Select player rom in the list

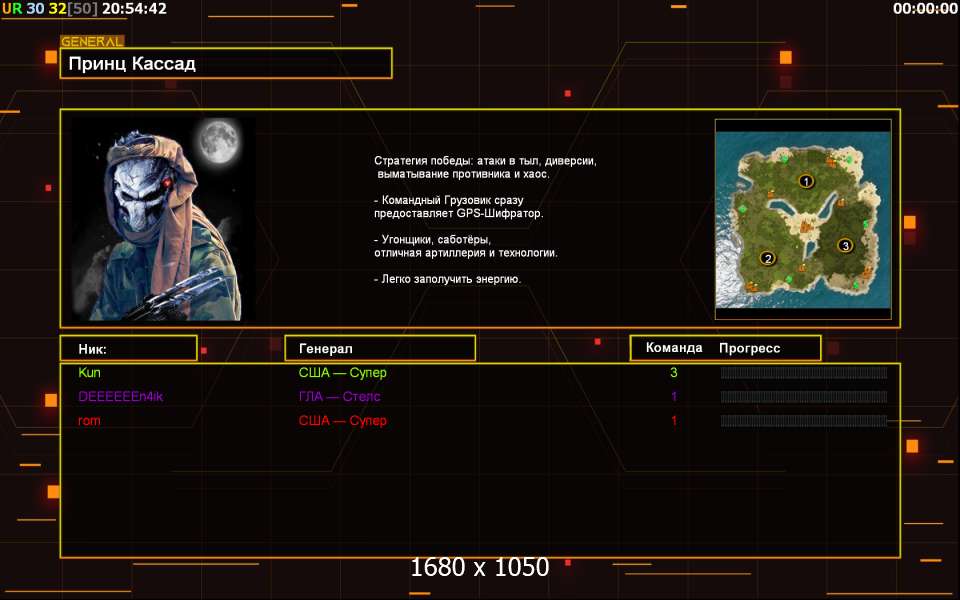89,421
